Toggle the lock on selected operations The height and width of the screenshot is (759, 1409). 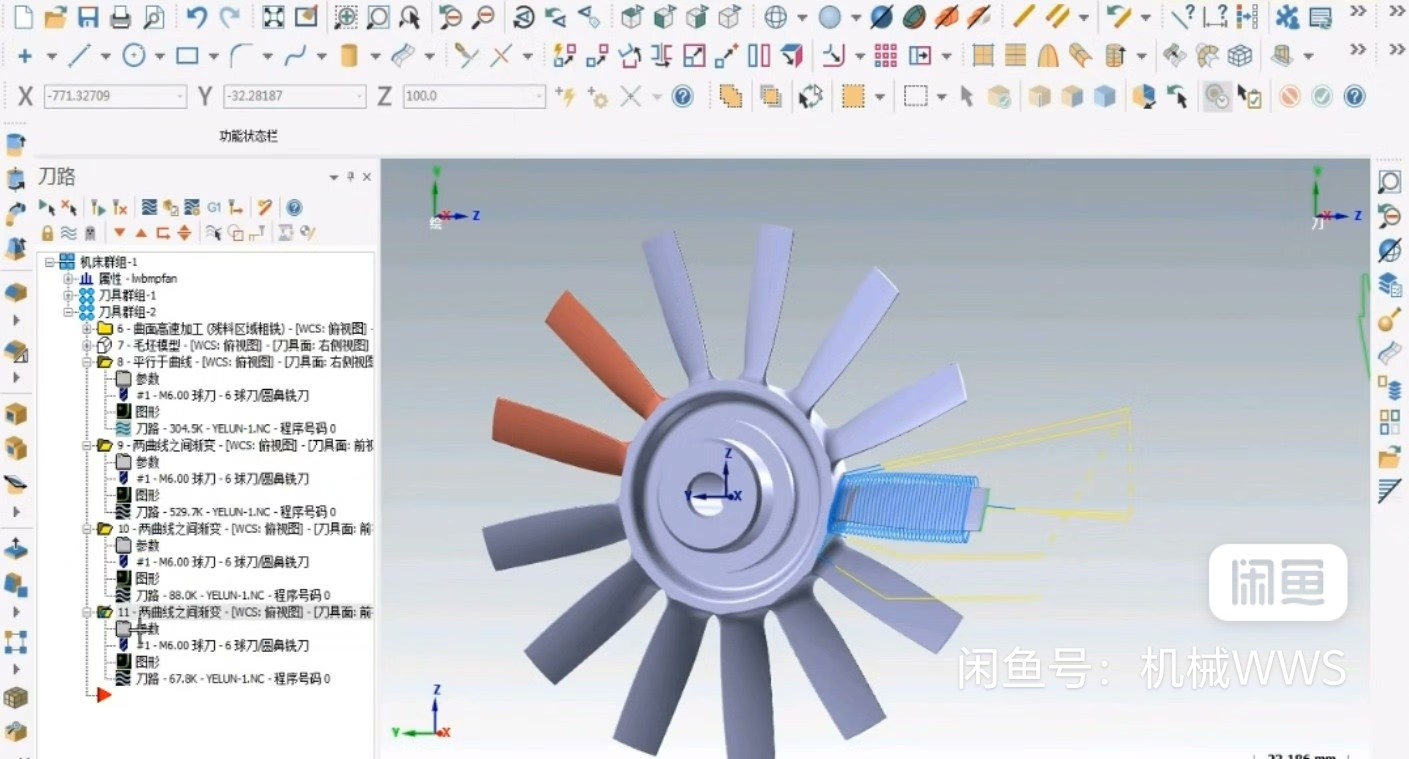pyautogui.click(x=47, y=233)
